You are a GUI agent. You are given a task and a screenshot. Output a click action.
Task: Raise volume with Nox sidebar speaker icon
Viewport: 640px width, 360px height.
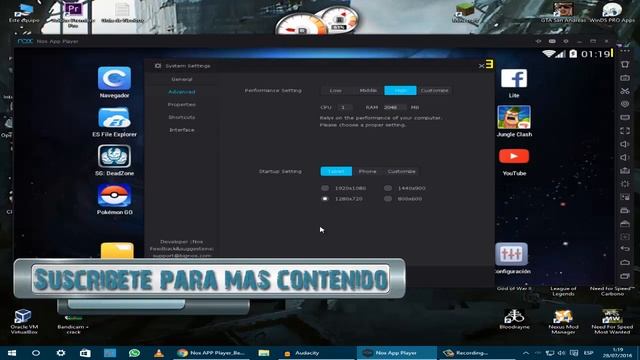624,144
